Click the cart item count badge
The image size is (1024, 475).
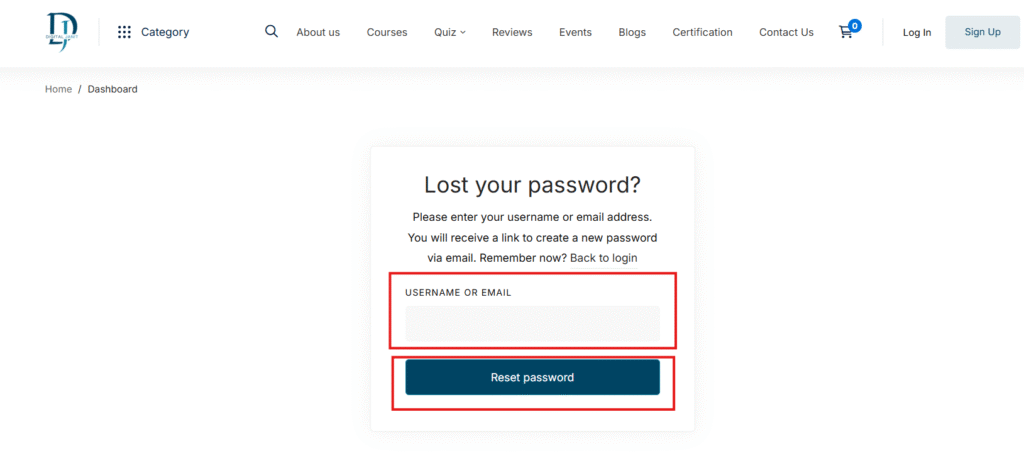click(x=855, y=25)
